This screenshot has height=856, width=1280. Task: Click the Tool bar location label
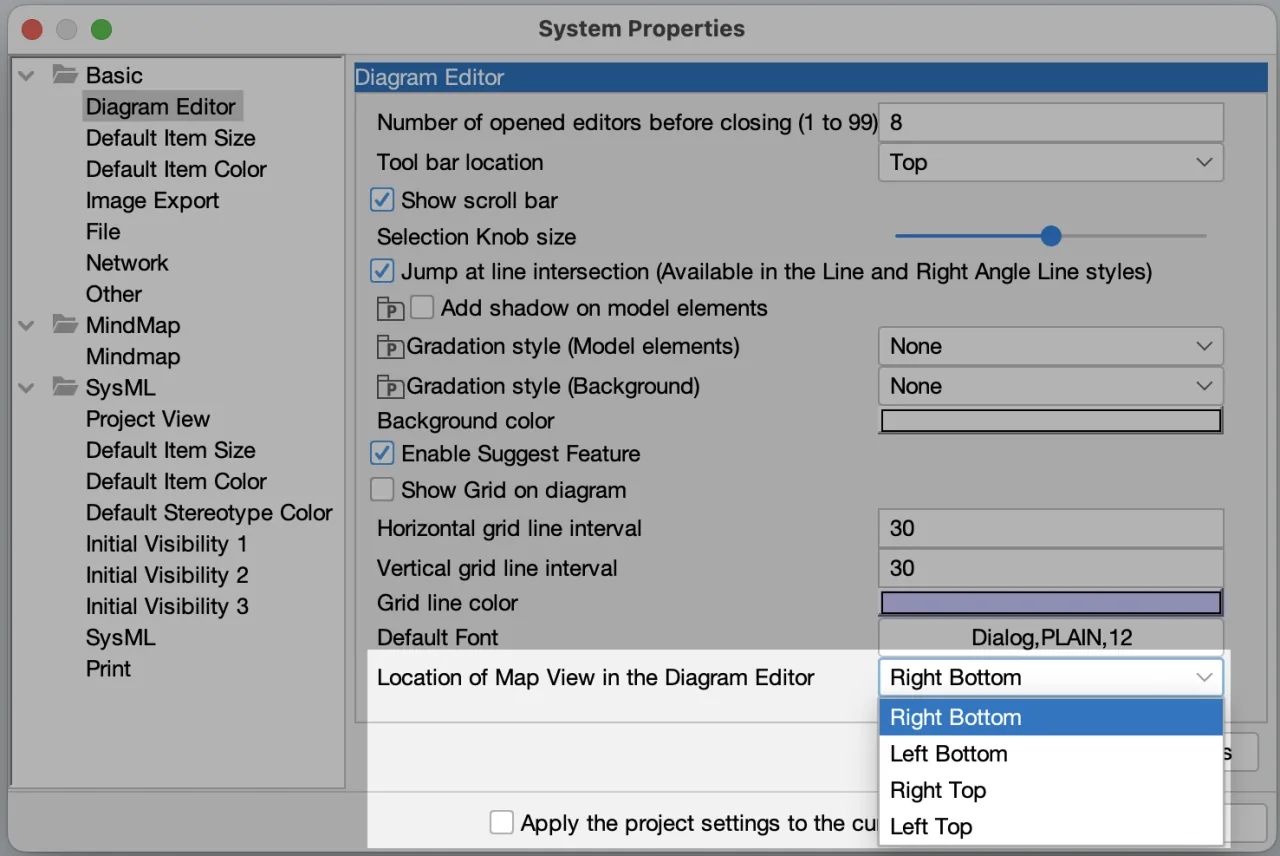(x=460, y=162)
